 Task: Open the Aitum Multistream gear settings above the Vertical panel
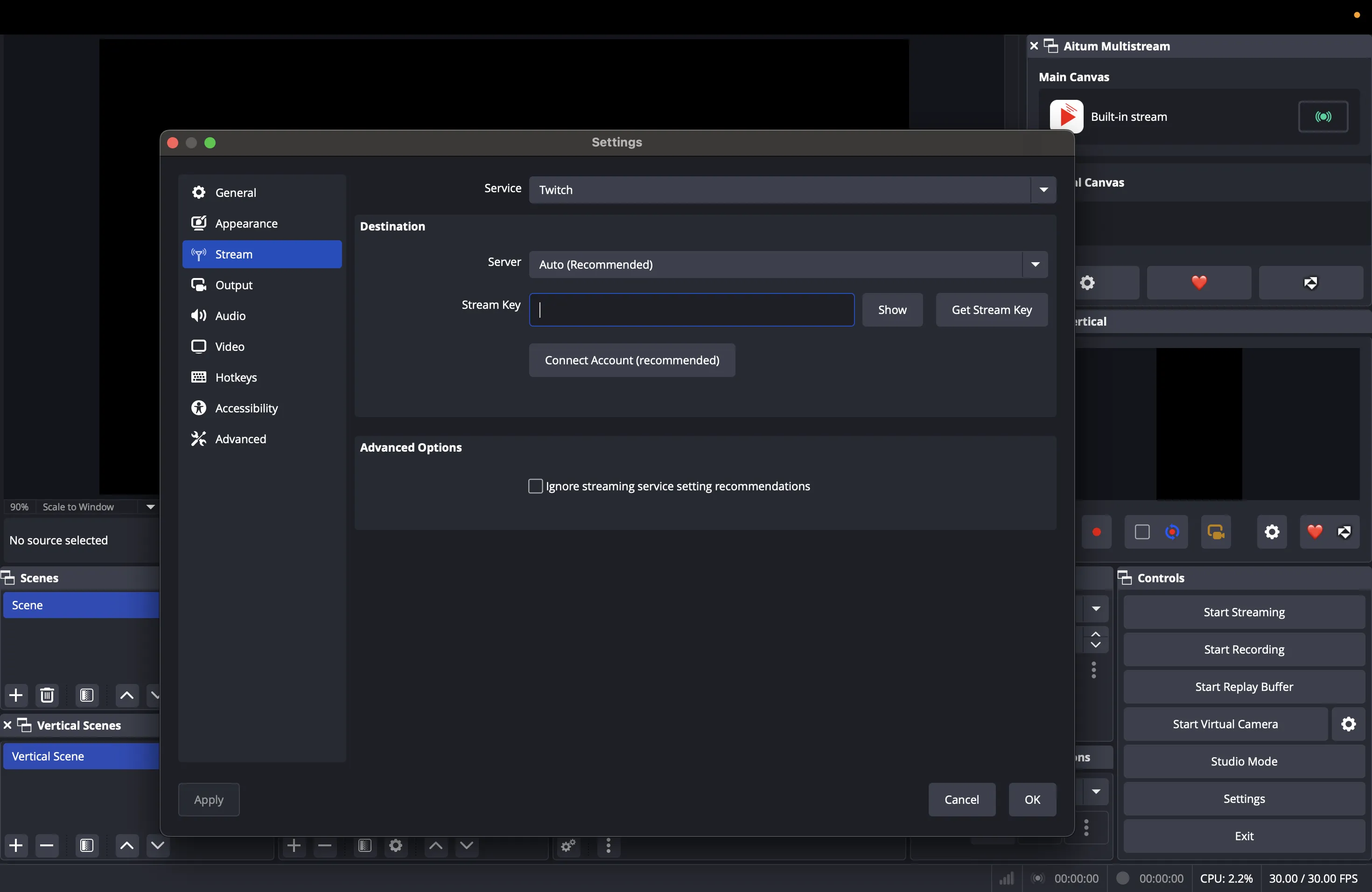1087,283
